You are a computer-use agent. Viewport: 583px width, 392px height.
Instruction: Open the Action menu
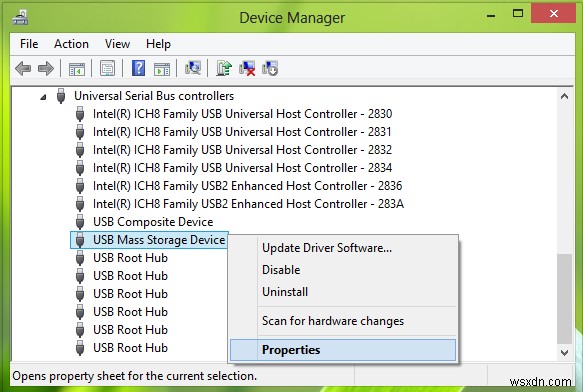(71, 44)
